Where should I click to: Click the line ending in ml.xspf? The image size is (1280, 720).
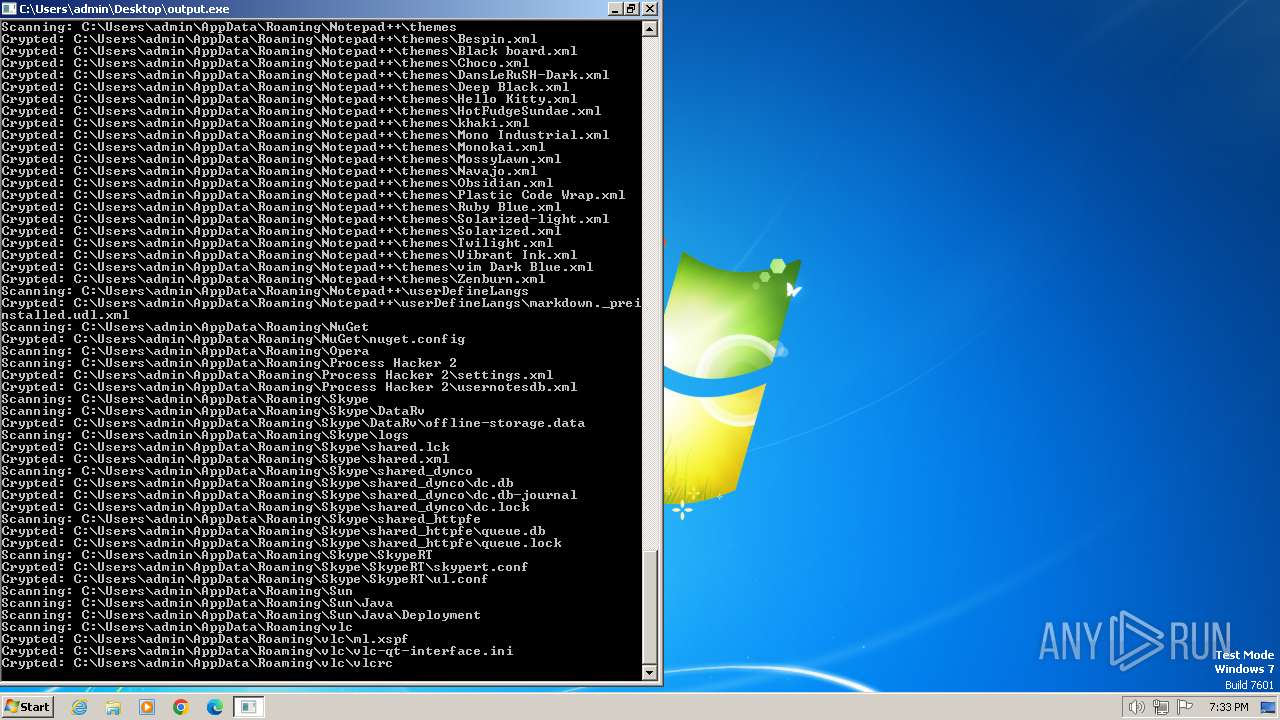point(205,639)
